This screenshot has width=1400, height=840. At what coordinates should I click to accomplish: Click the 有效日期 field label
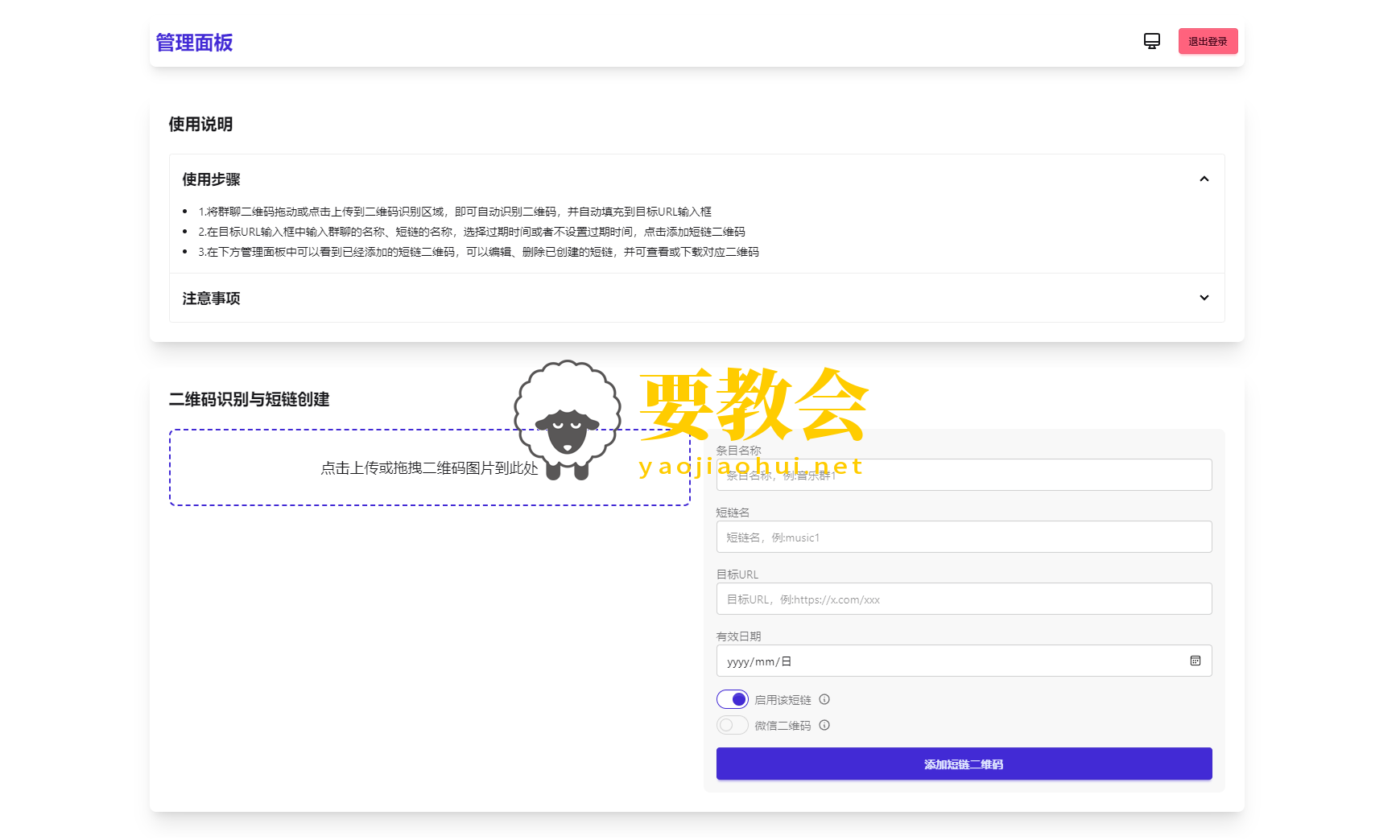[x=738, y=636]
